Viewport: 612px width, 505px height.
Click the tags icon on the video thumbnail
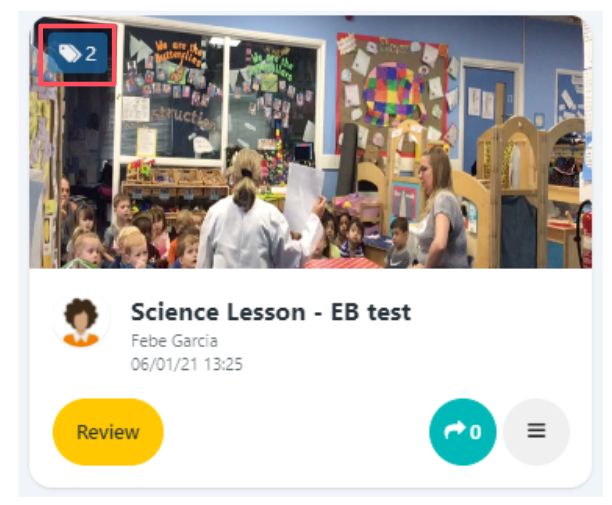(x=69, y=53)
